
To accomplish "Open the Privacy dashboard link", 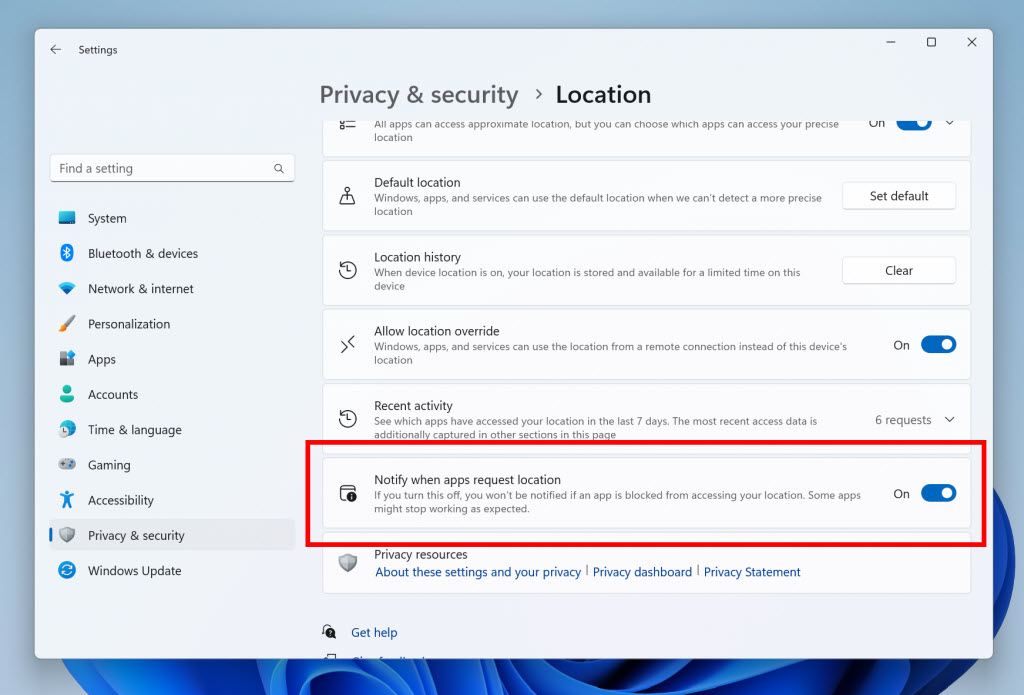I will [642, 572].
